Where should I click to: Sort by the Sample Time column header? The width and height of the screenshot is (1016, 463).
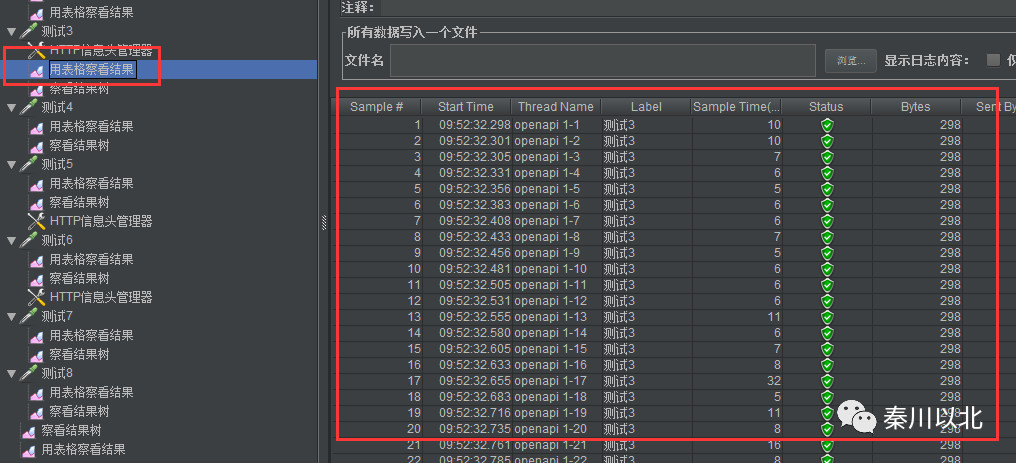pos(737,107)
